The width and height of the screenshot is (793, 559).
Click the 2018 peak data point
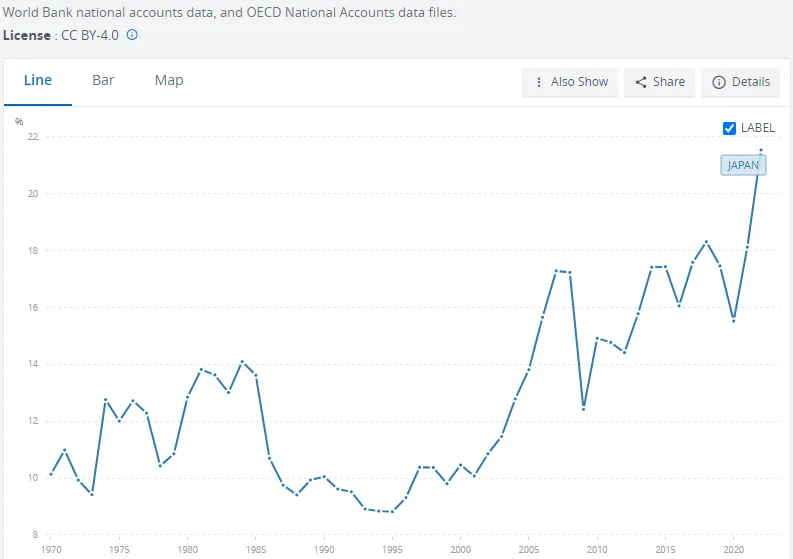pos(706,242)
